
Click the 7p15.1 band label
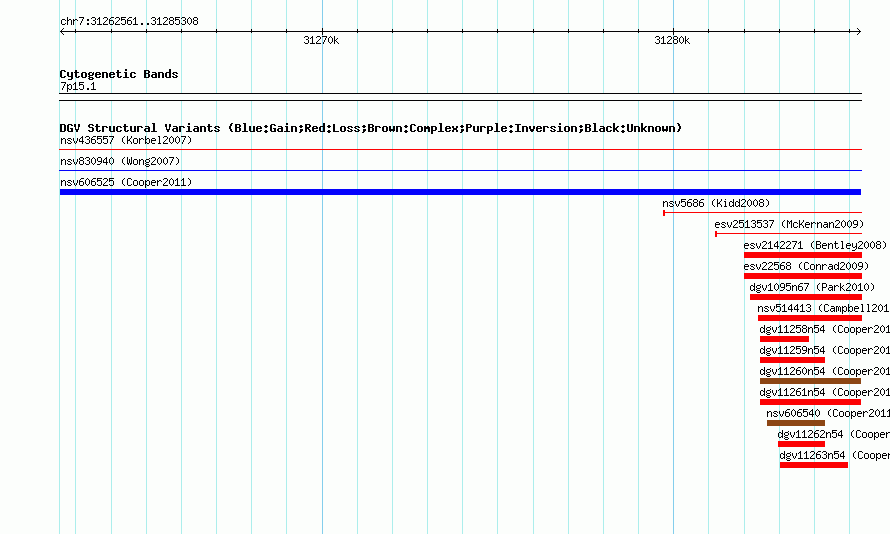click(x=78, y=86)
